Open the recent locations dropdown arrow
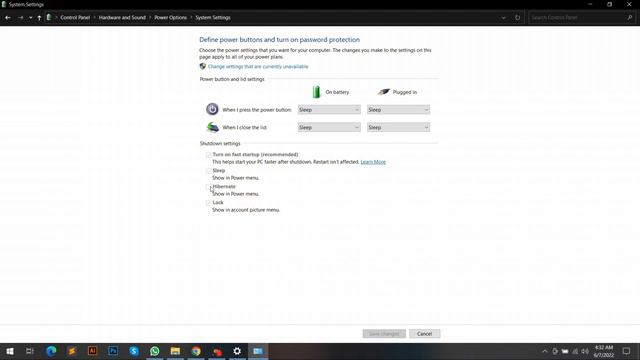 tap(31, 18)
